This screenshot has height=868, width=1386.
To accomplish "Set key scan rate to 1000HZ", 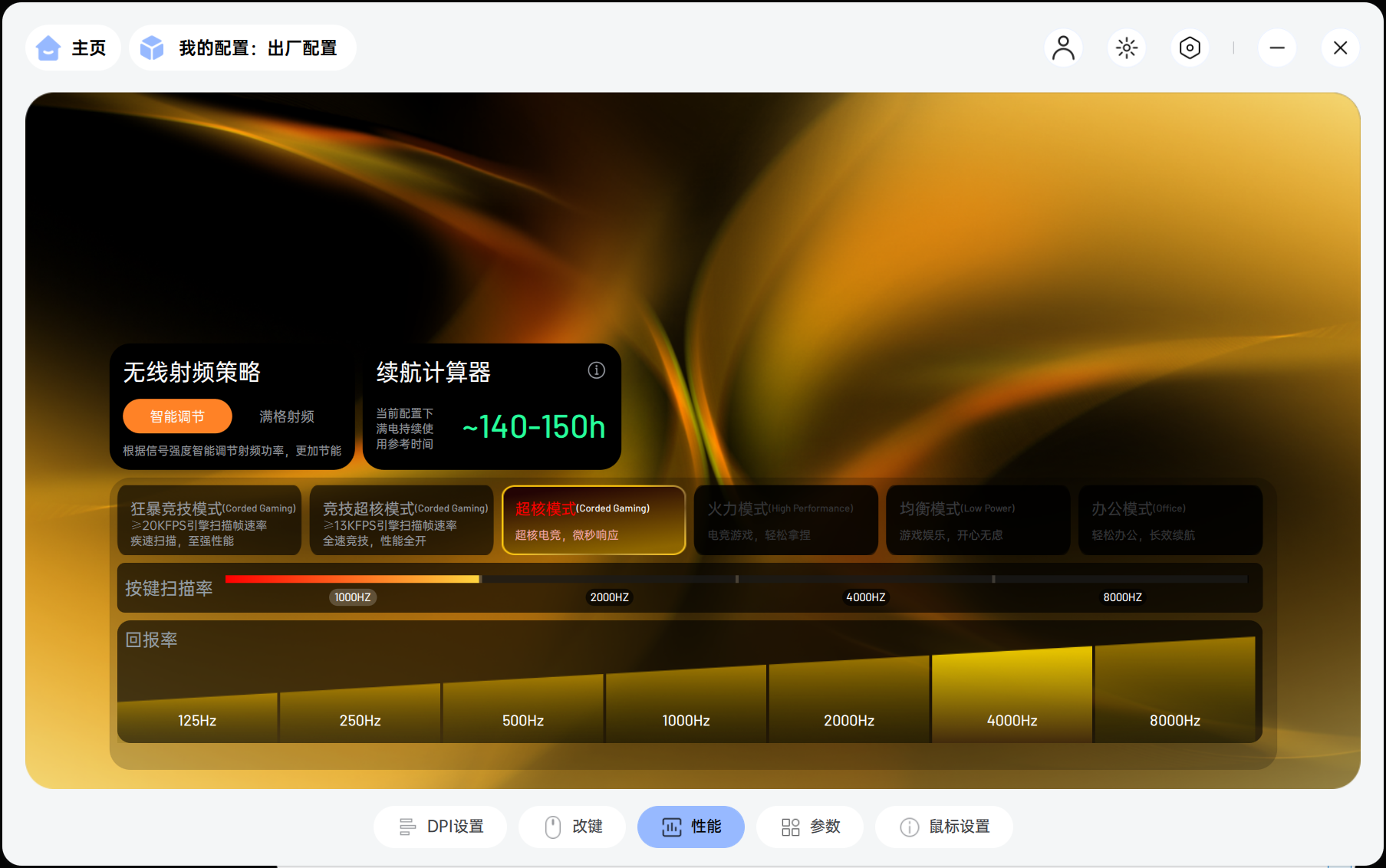I will point(353,597).
